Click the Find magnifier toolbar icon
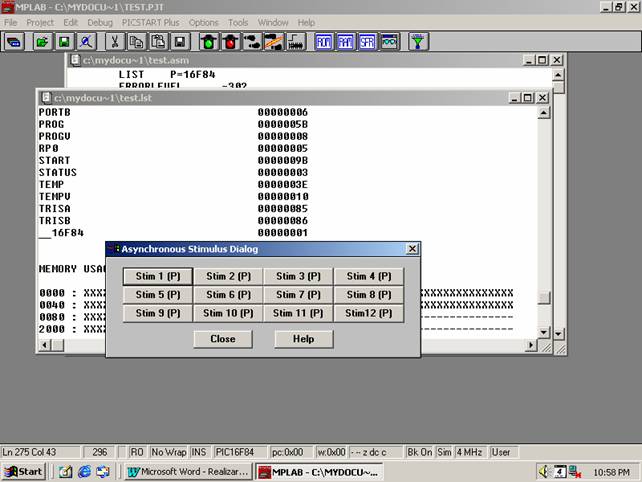Screen dimensions: 642x482 point(86,42)
